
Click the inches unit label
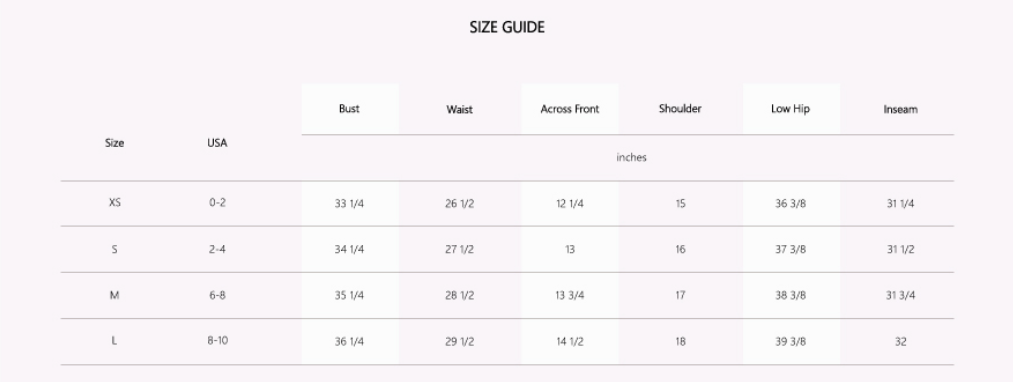[x=631, y=157]
